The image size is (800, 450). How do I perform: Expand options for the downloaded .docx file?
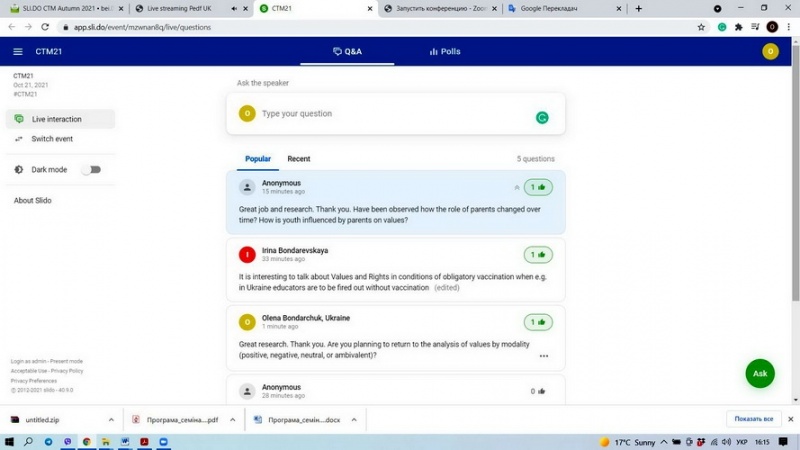[355, 419]
